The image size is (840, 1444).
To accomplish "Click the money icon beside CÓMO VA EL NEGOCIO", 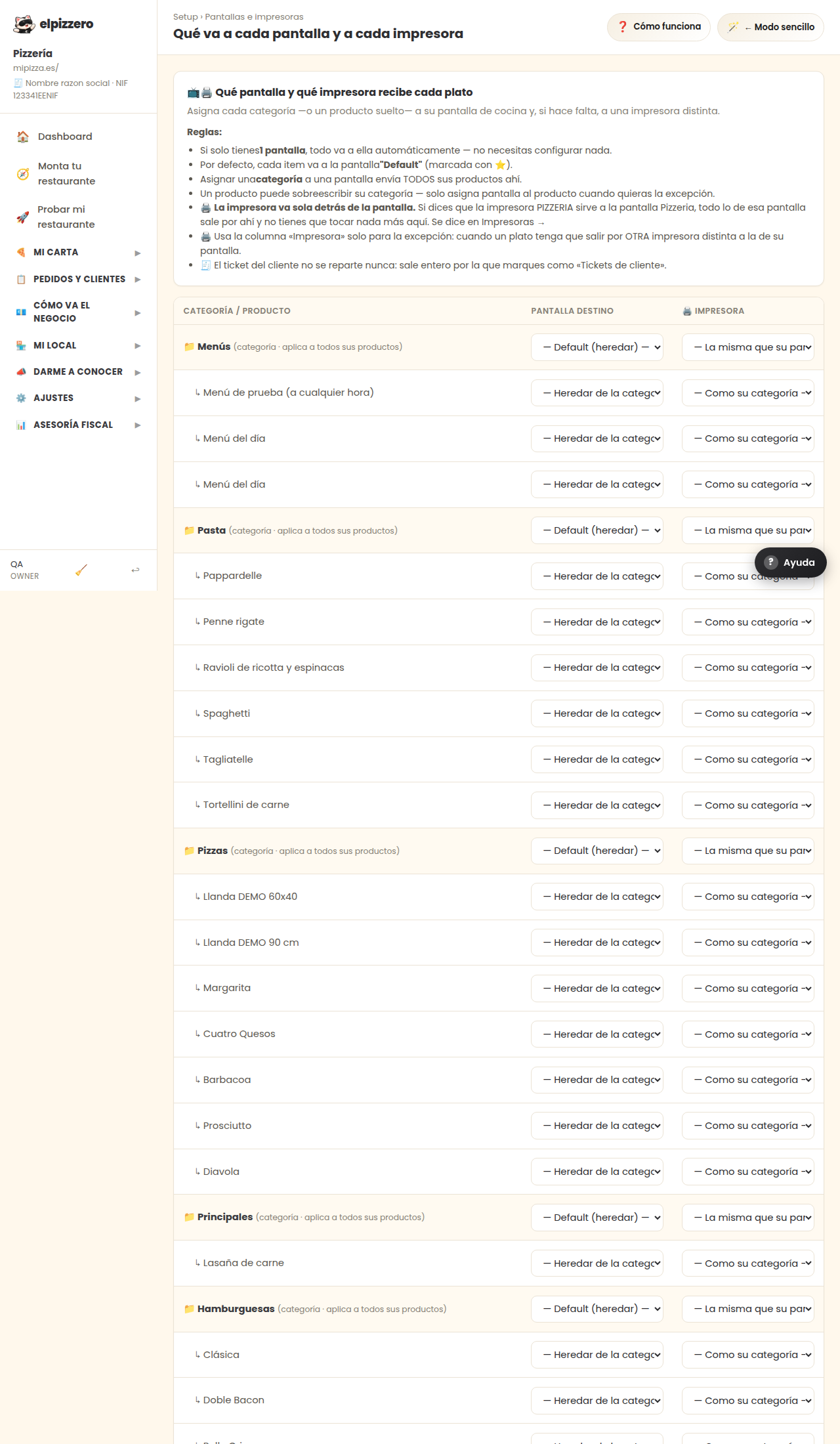I will pyautogui.click(x=21, y=312).
